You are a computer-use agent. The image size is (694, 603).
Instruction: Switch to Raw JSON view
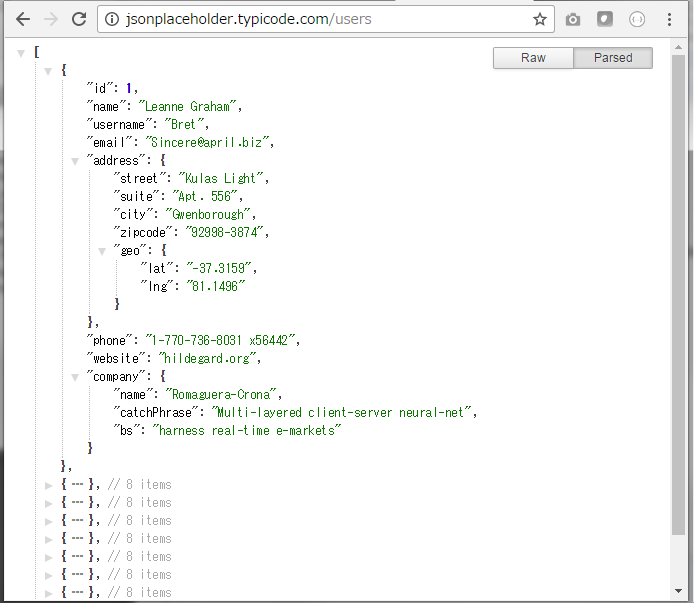[x=533, y=58]
